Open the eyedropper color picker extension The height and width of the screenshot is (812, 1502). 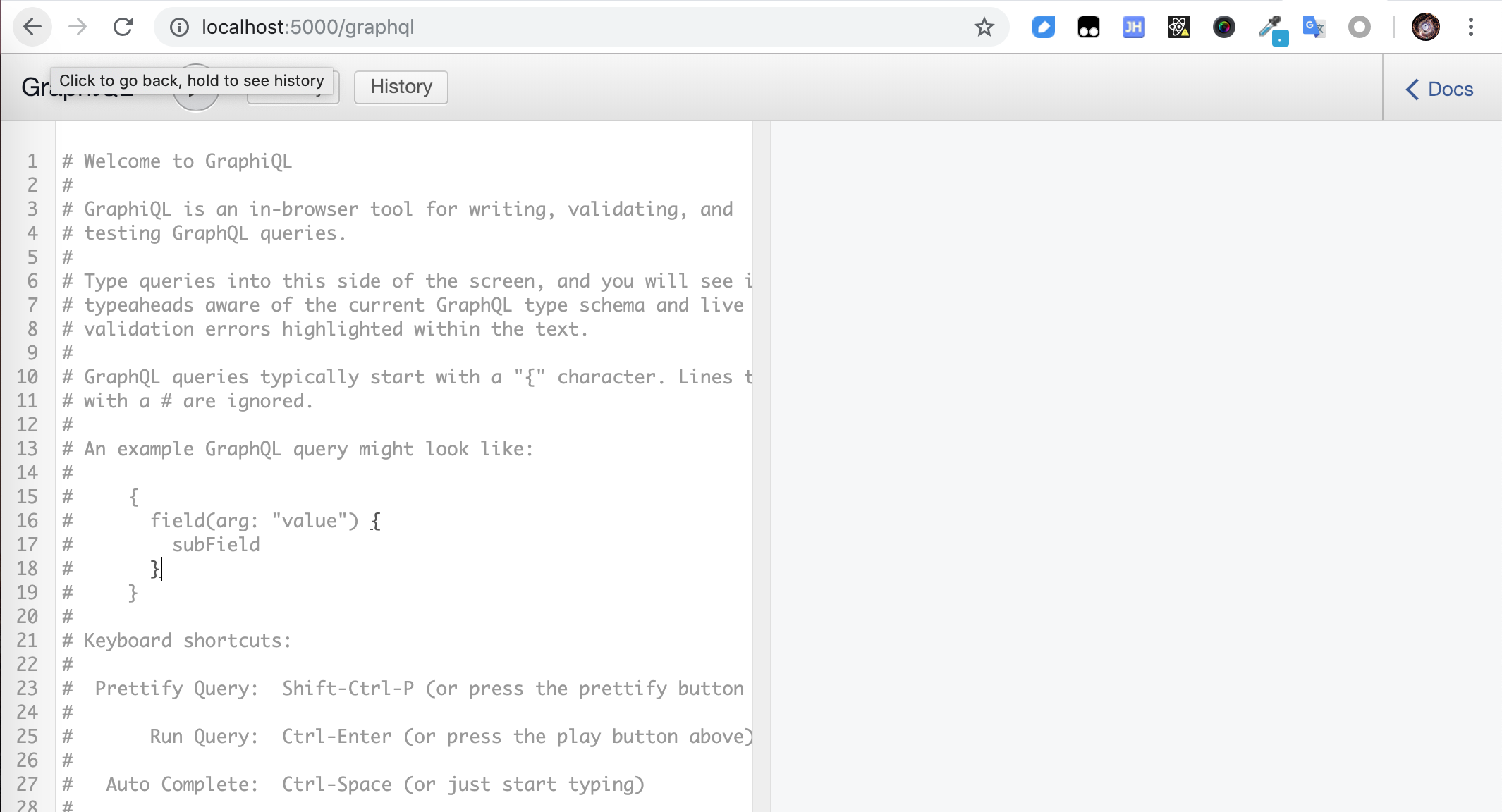coord(1272,29)
